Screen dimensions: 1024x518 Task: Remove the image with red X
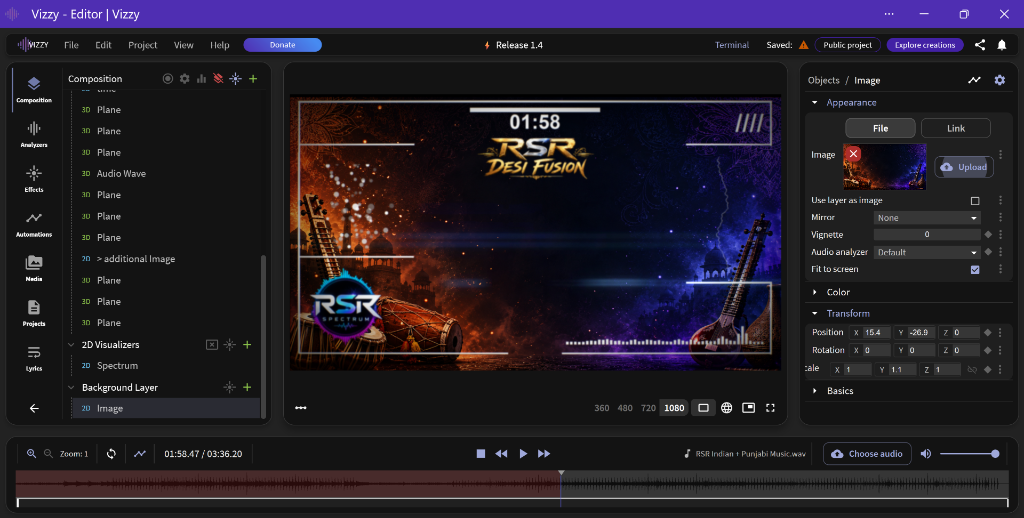pos(853,154)
